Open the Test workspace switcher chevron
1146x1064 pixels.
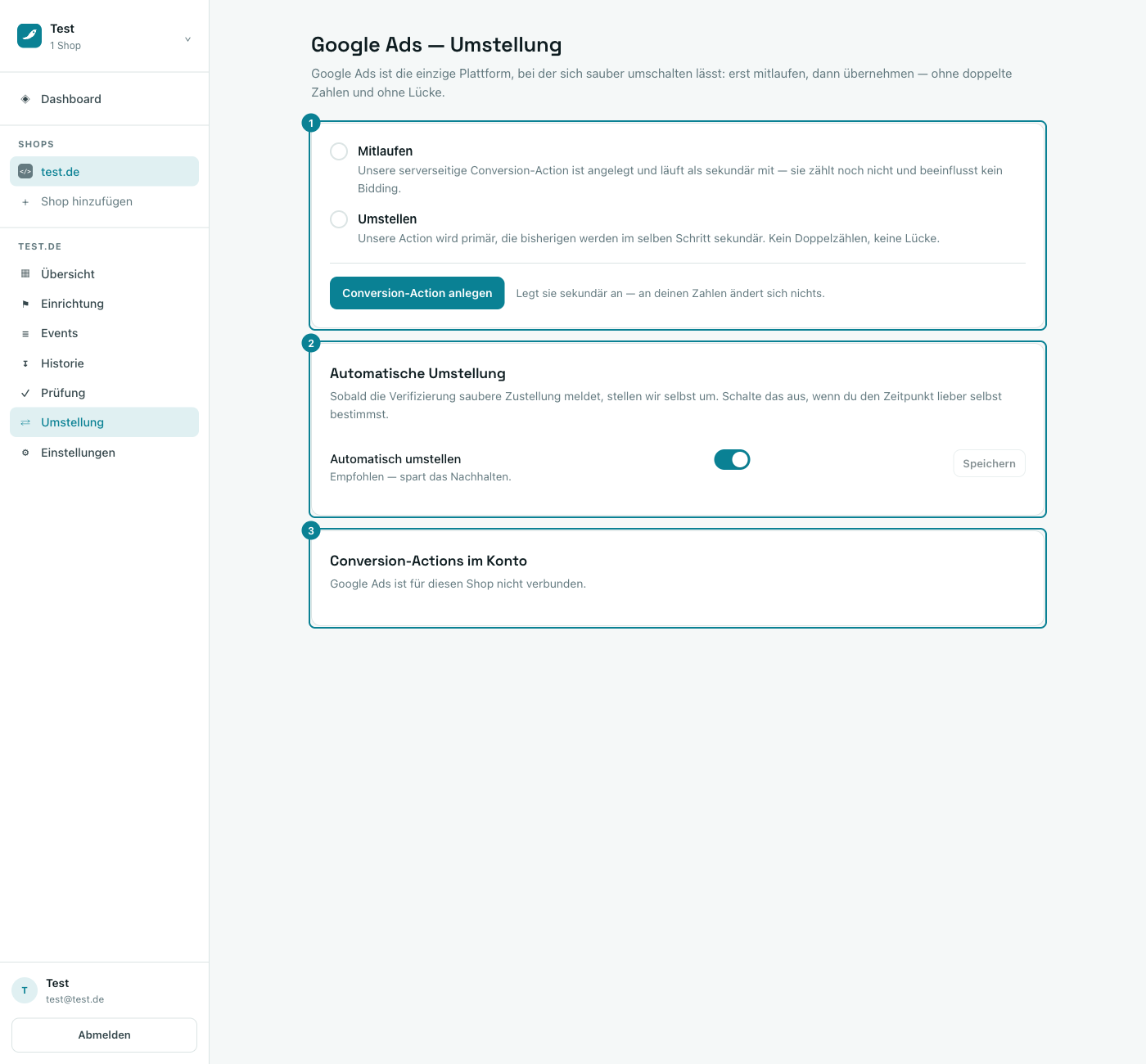click(187, 38)
